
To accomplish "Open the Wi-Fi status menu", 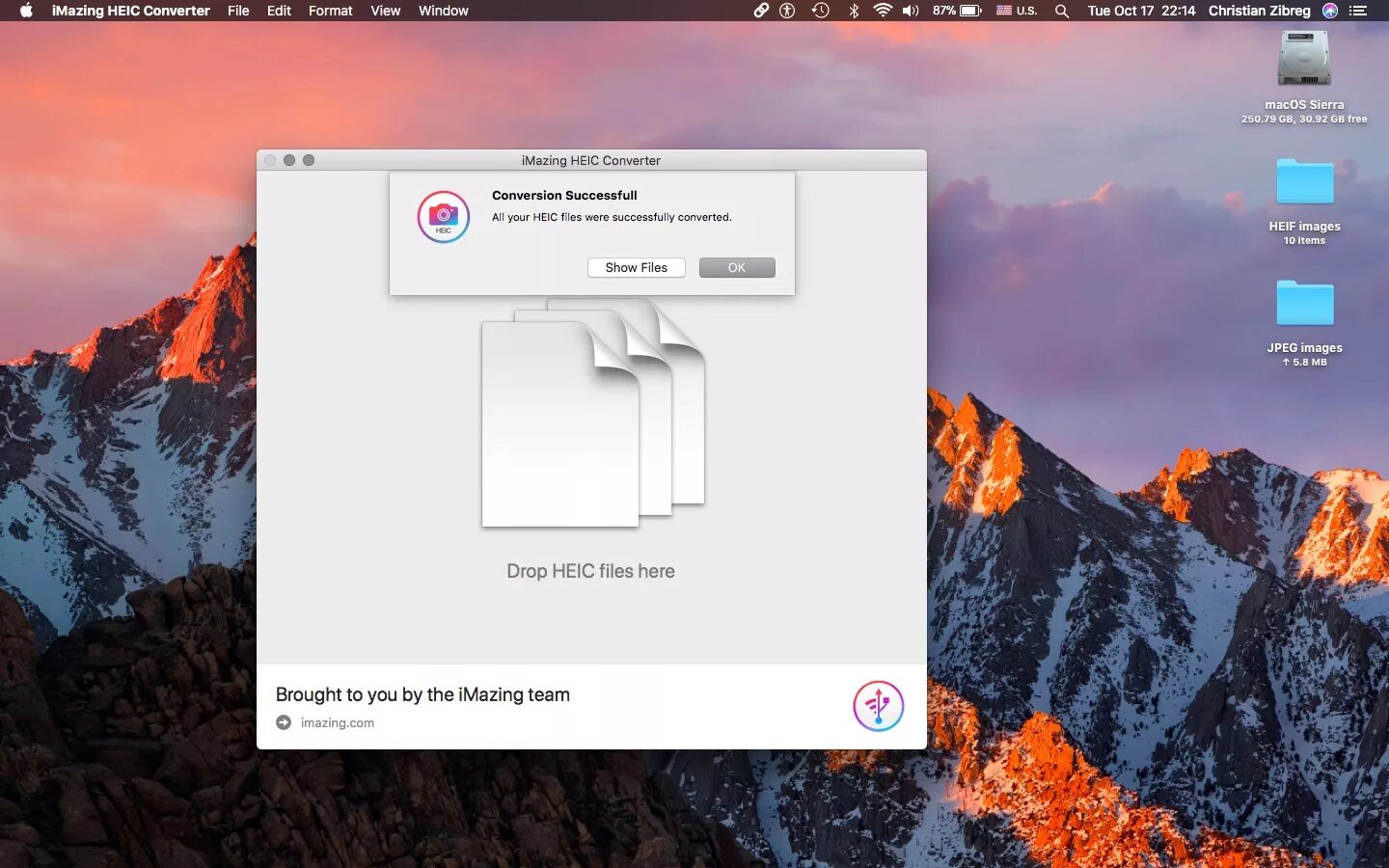I will (882, 11).
